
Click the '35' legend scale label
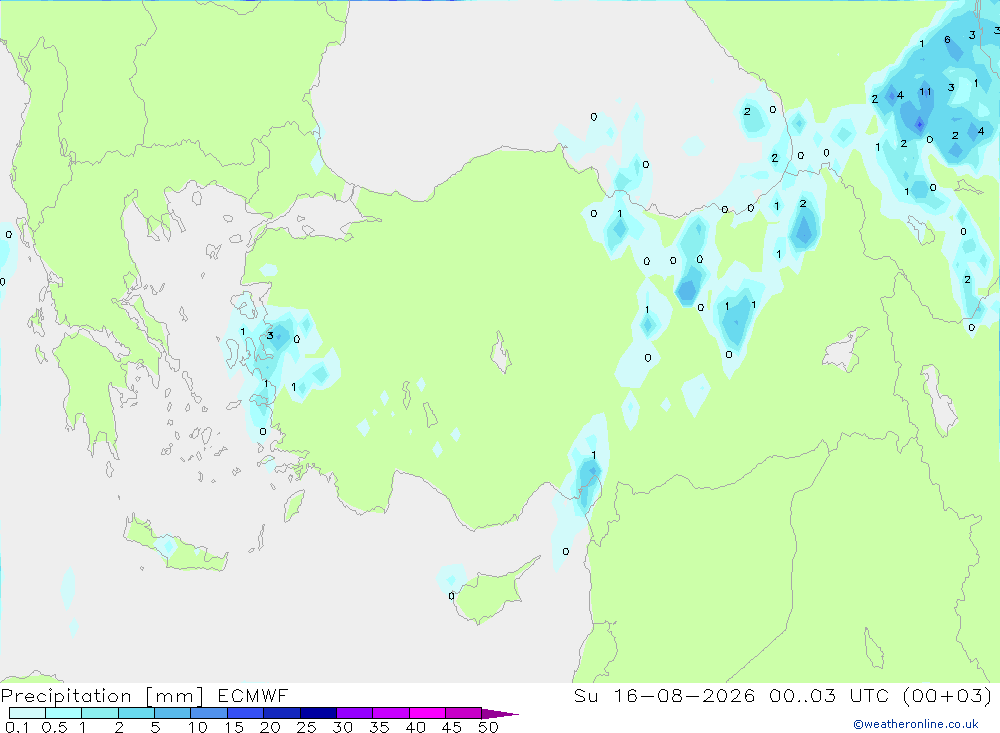(x=379, y=727)
